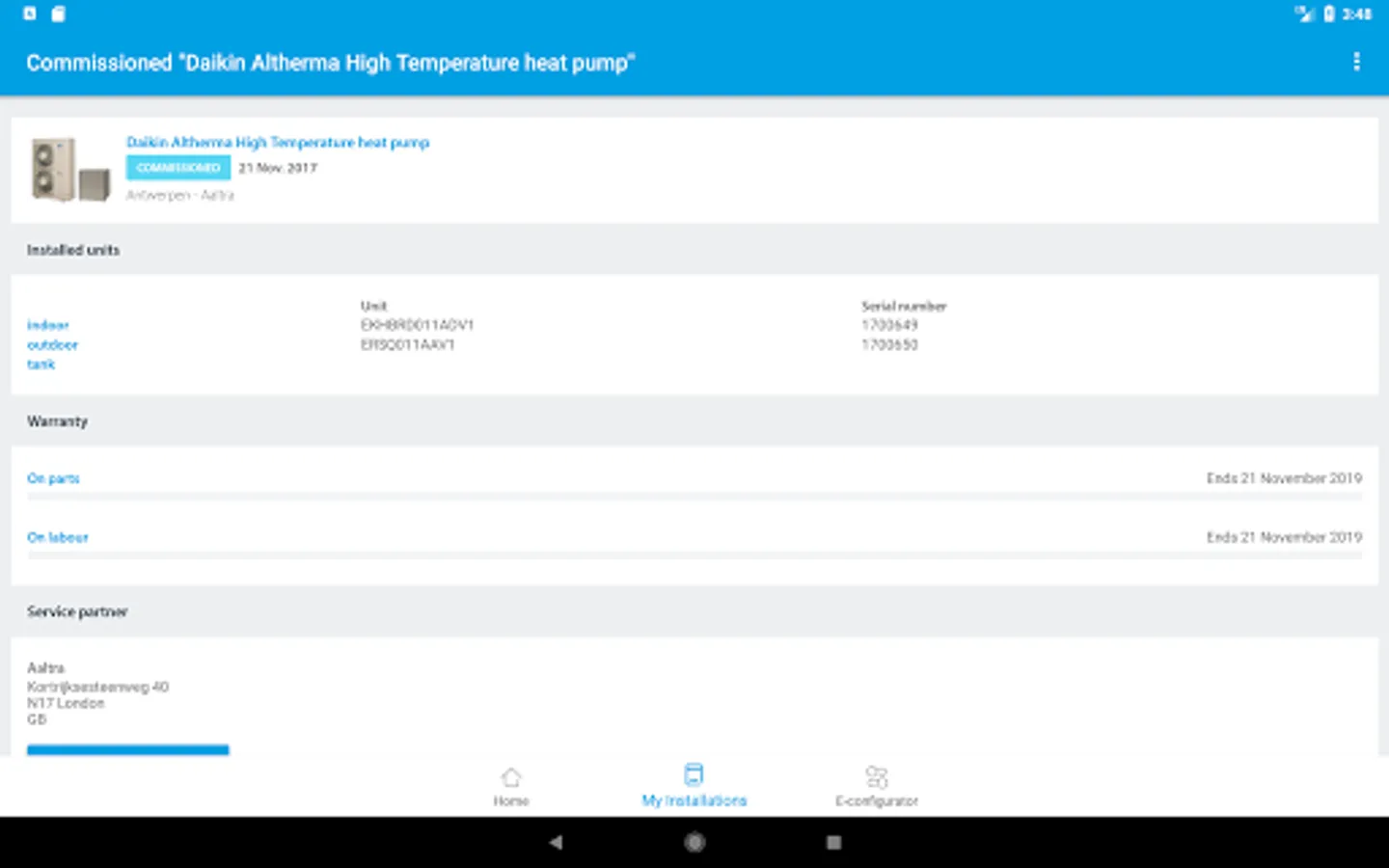Image resolution: width=1389 pixels, height=868 pixels.
Task: Tap the blue button below service partner address
Action: click(128, 749)
